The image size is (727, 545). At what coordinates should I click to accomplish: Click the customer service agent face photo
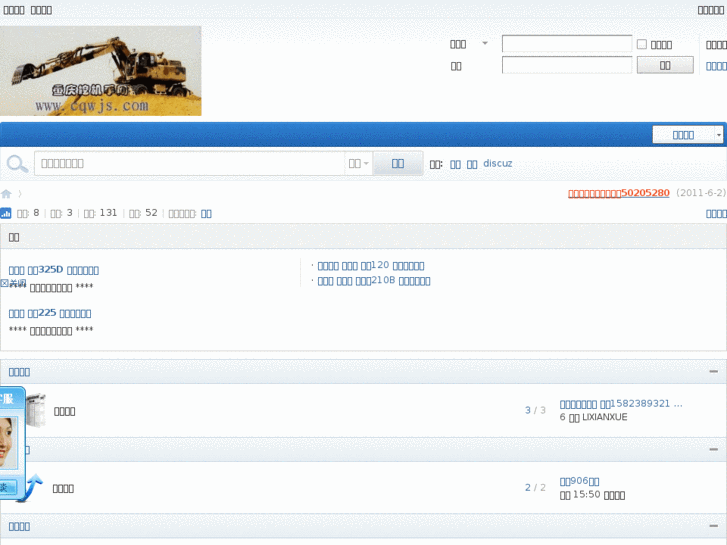pos(8,442)
